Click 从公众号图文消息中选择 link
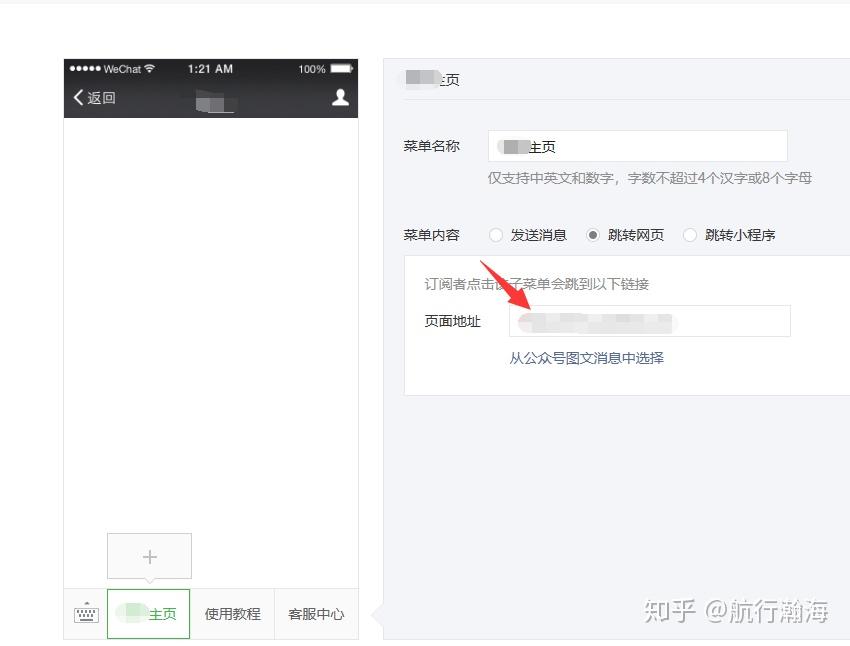This screenshot has width=850, height=646. pos(587,358)
